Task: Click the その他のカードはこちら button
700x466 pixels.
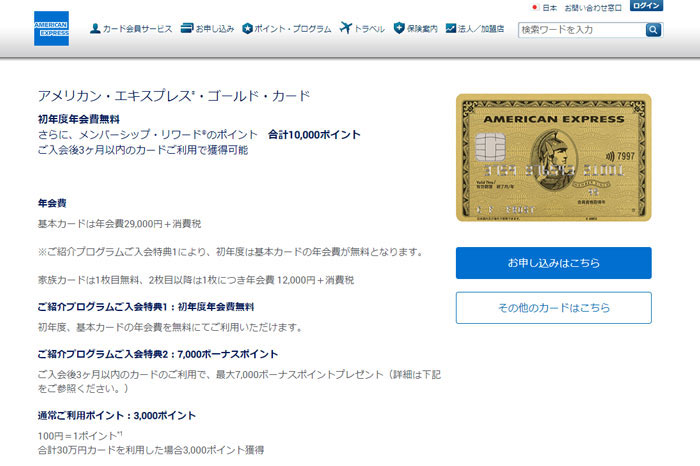Action: pos(554,308)
